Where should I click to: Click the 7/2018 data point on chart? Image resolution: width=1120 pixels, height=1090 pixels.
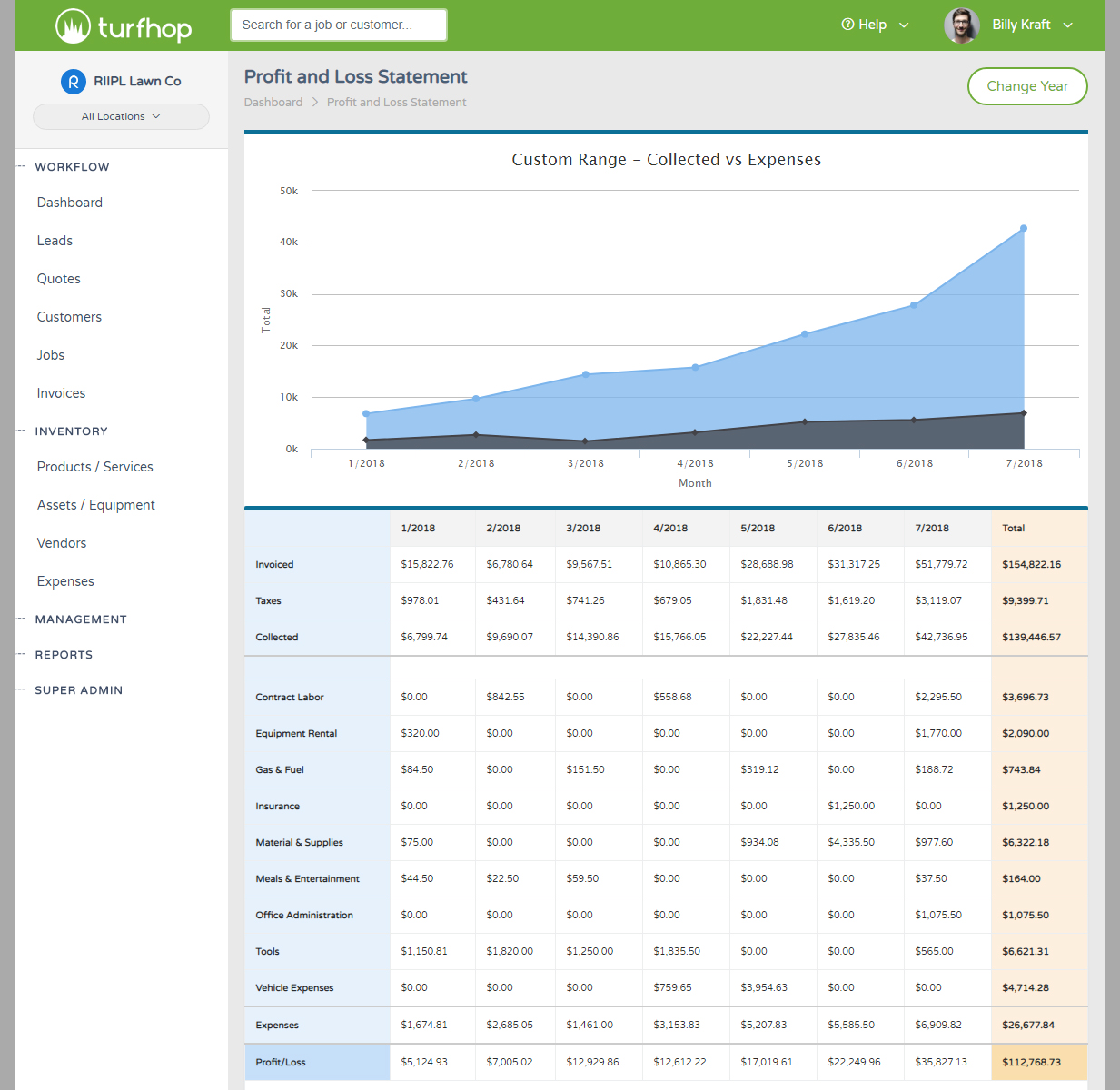coord(1025,229)
